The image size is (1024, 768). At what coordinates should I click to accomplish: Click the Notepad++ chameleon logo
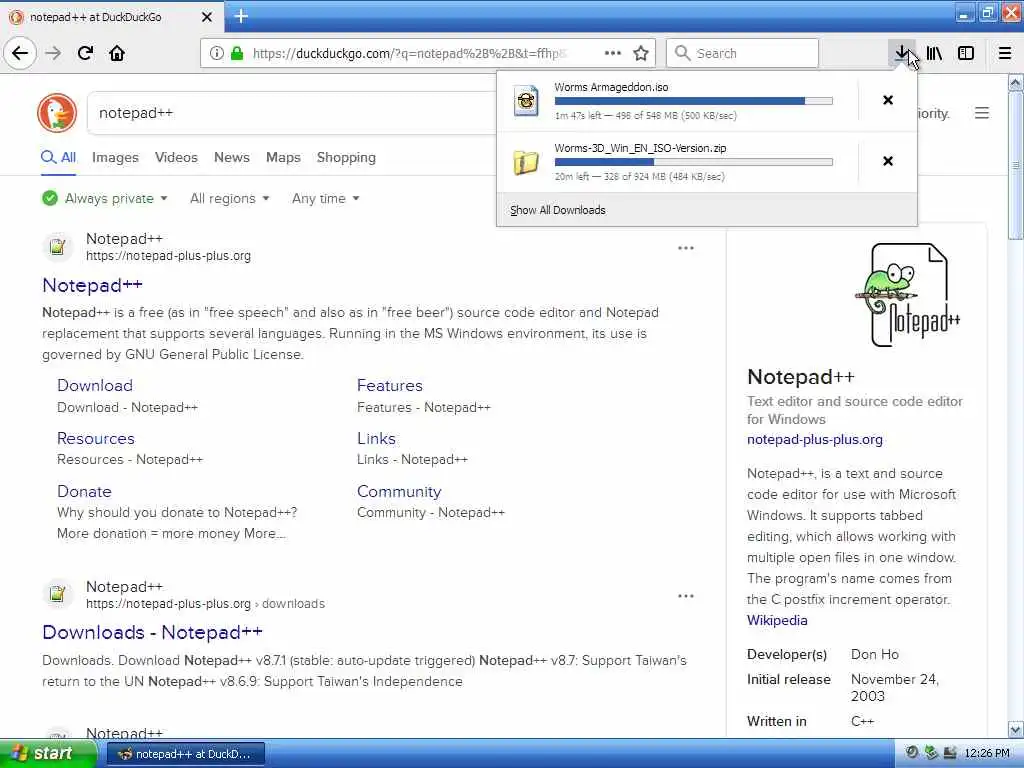tap(908, 295)
